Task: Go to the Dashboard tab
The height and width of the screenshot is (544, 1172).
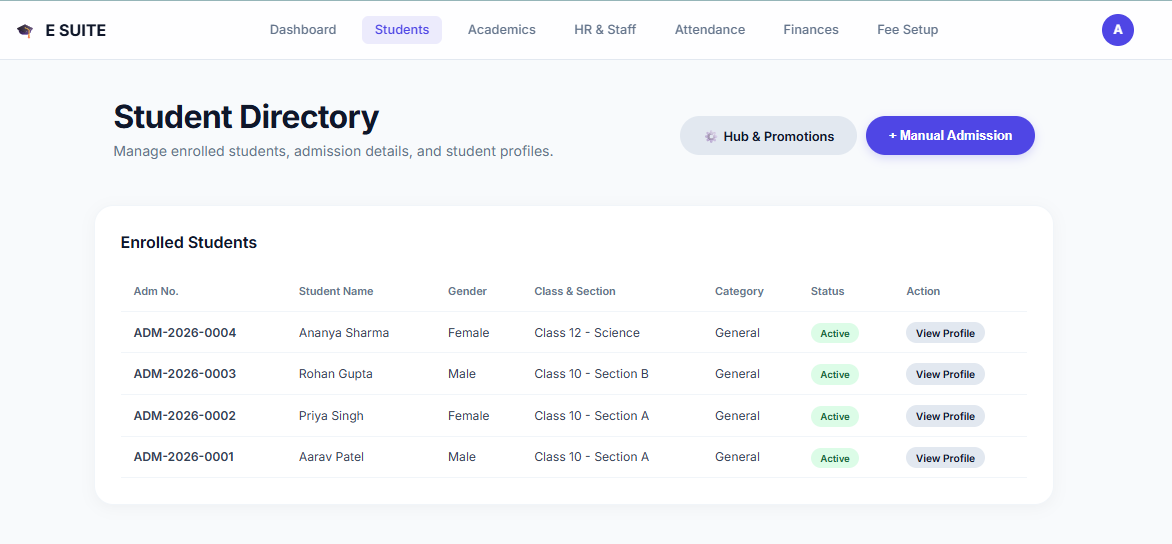Action: (x=303, y=30)
